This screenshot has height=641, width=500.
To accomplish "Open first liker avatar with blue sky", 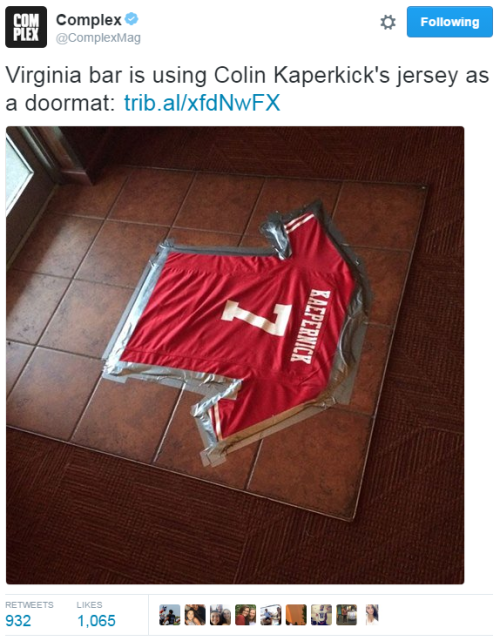I will (170, 615).
